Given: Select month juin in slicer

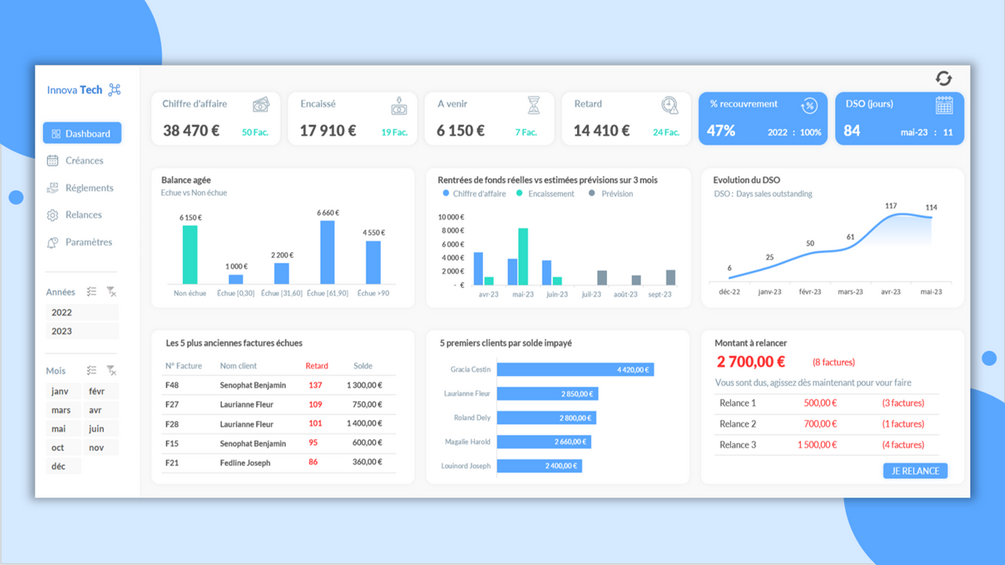Looking at the screenshot, I should [x=101, y=429].
